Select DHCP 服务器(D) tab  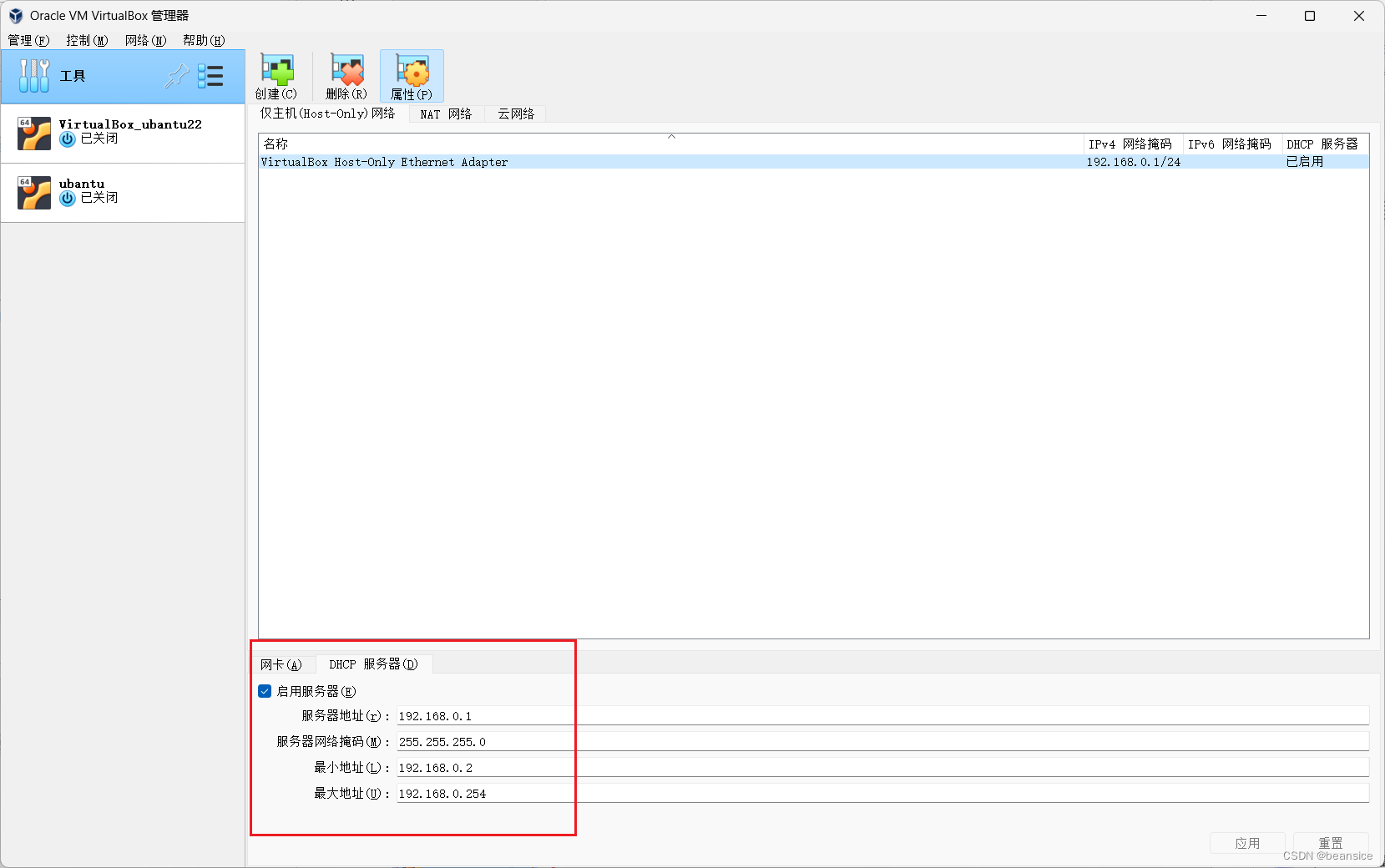(373, 664)
